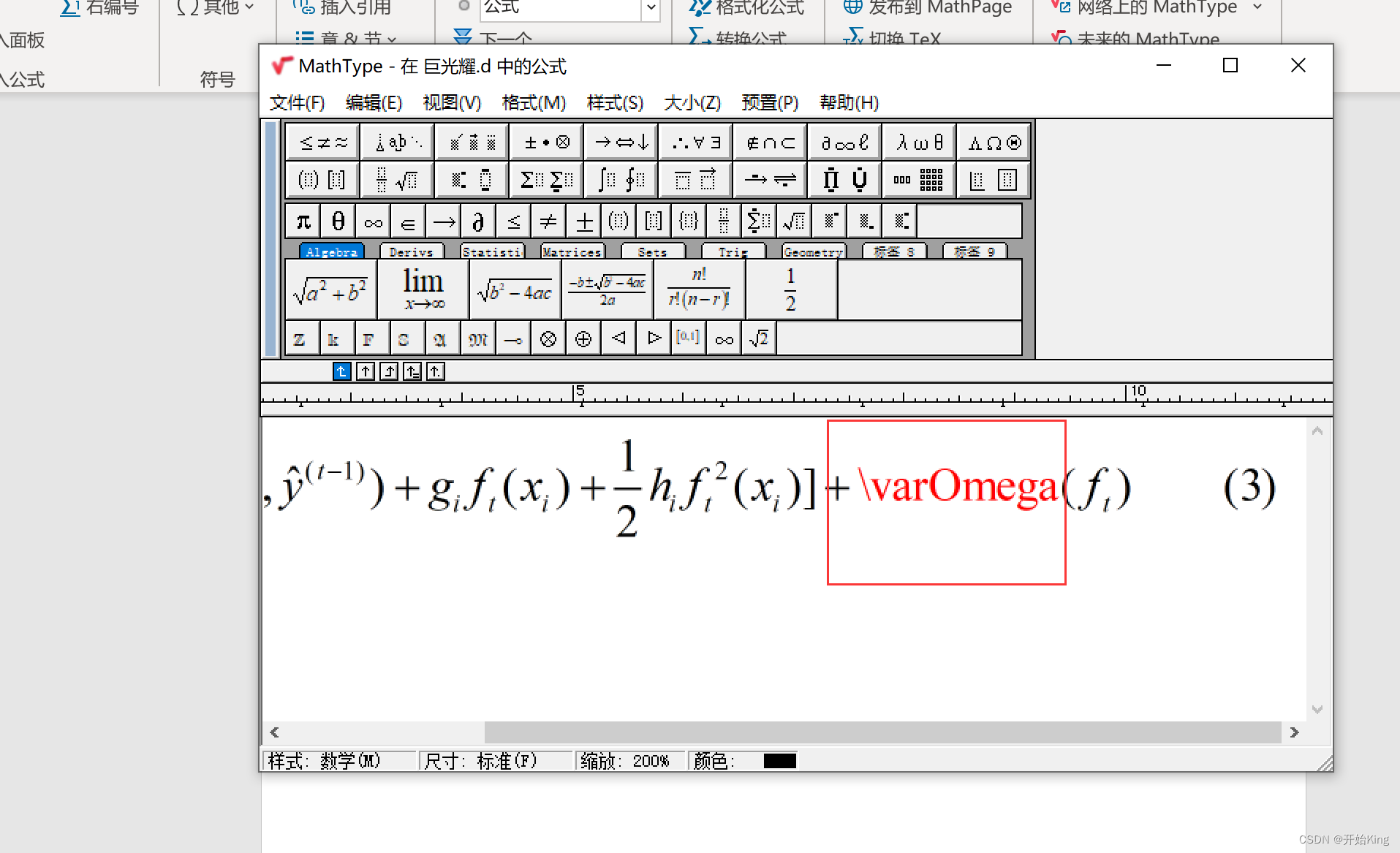Image resolution: width=1400 pixels, height=853 pixels.
Task: Open the 样式(S) menu
Action: point(615,103)
